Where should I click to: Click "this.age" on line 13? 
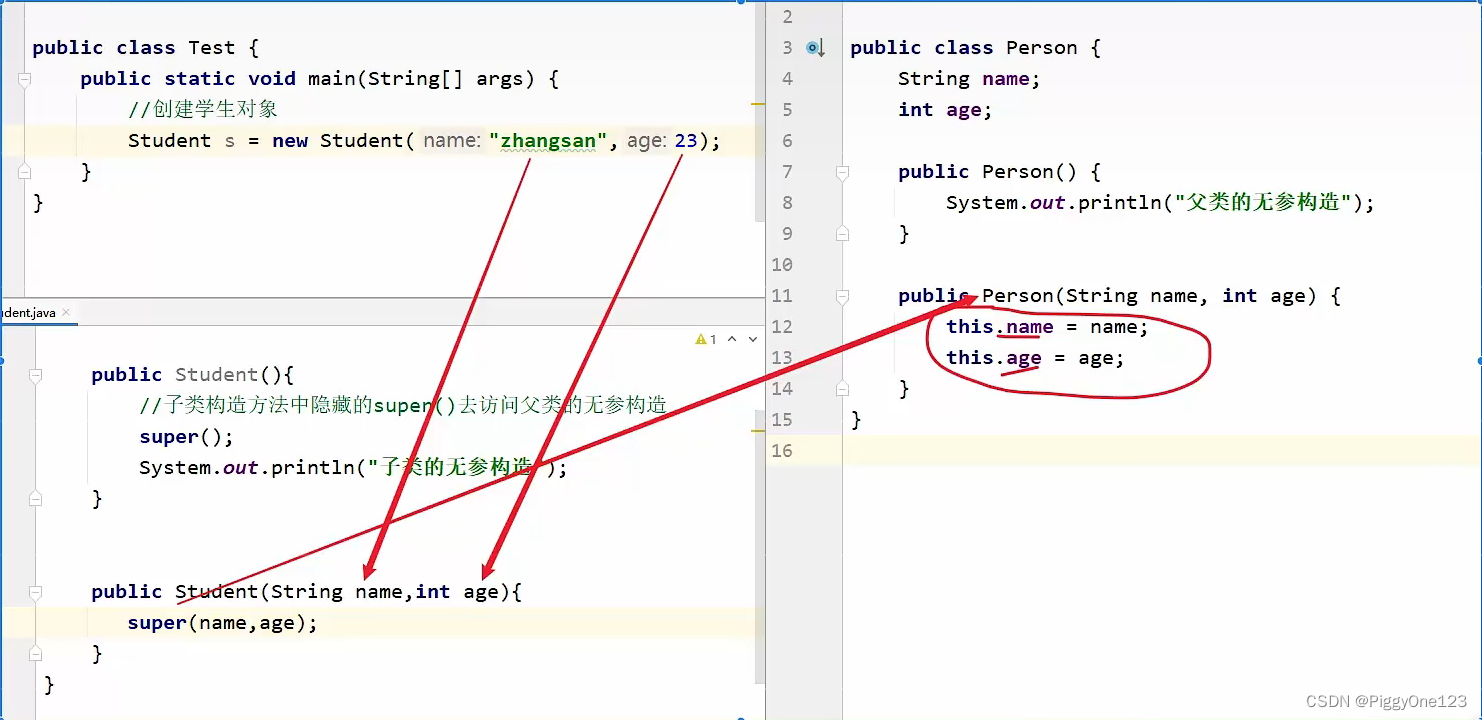[x=994, y=358]
